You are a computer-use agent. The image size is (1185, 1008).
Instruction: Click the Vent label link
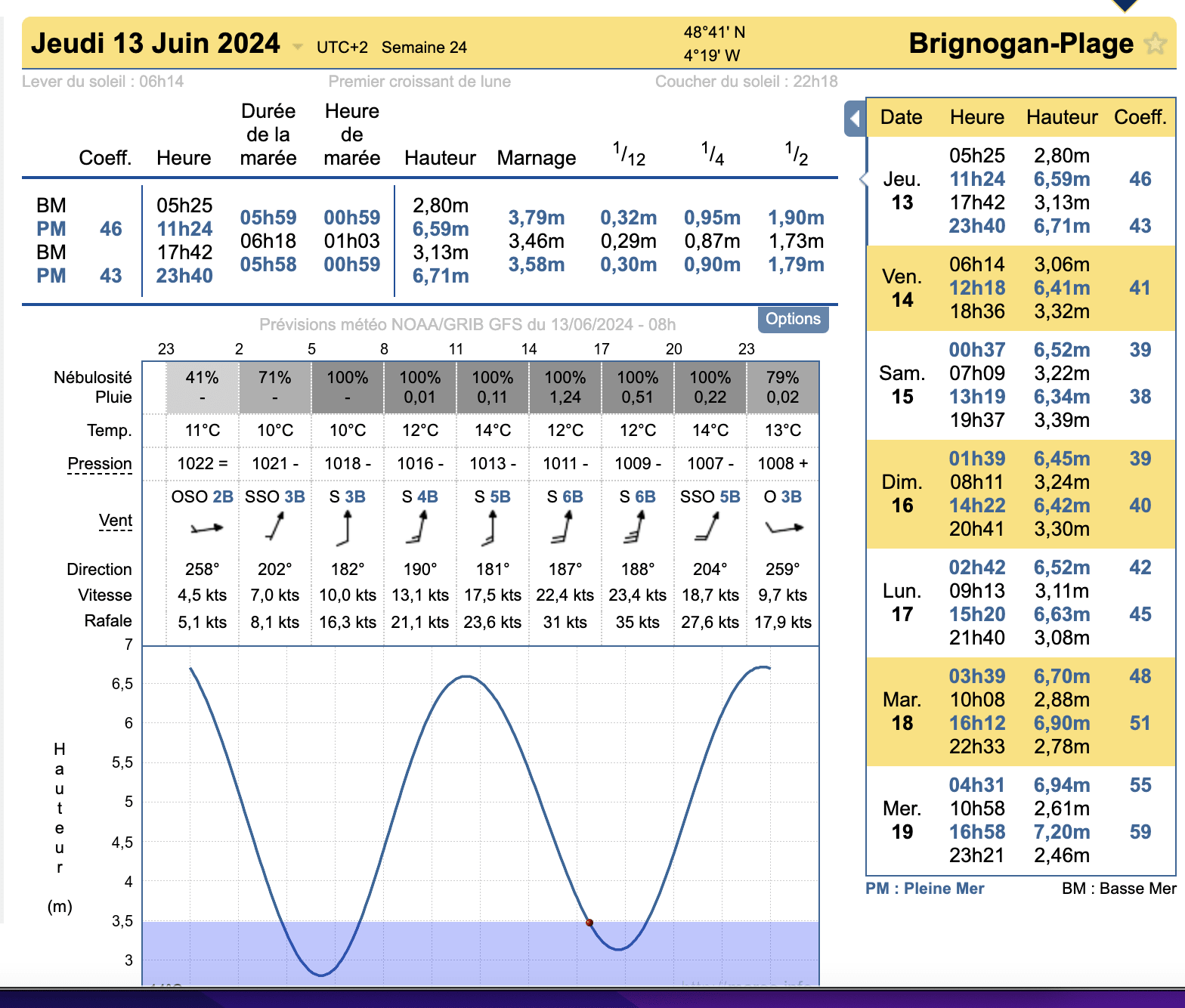(x=115, y=521)
